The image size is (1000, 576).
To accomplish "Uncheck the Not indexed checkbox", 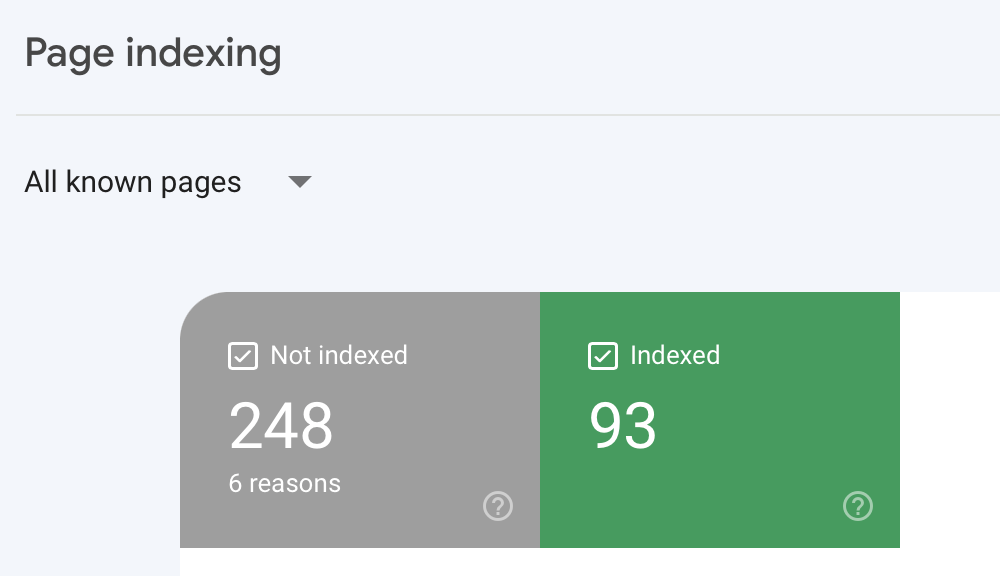I will [x=243, y=356].
